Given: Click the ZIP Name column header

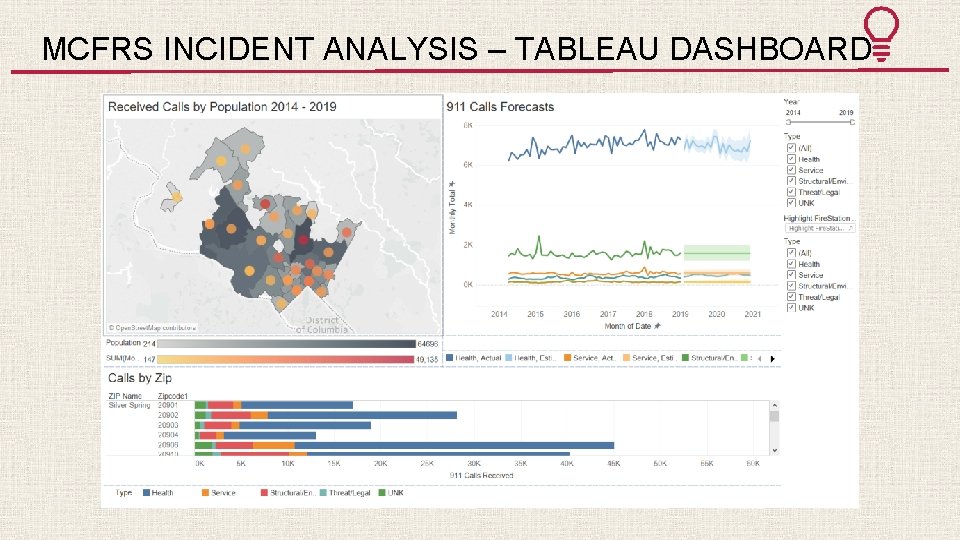Looking at the screenshot, I should pyautogui.click(x=125, y=396).
